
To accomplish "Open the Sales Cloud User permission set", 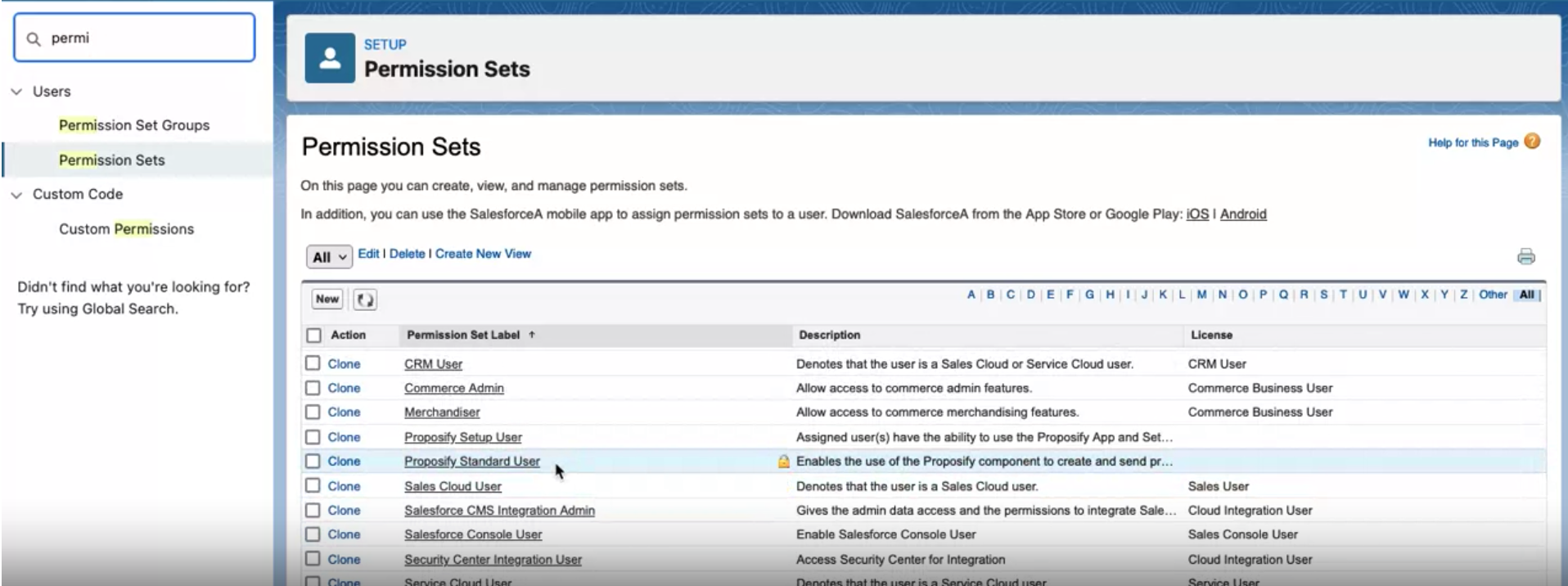I will [453, 486].
